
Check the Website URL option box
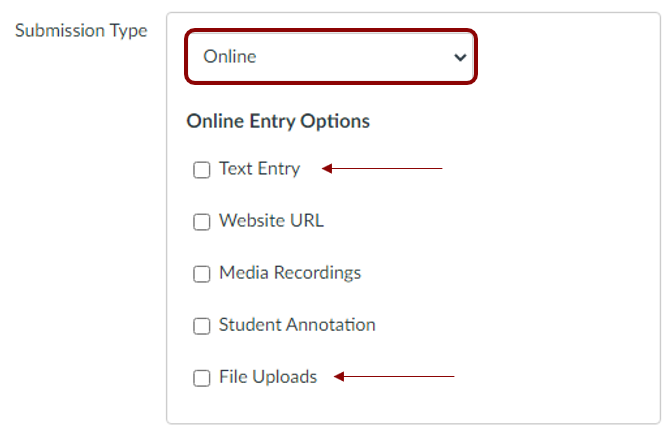(201, 222)
